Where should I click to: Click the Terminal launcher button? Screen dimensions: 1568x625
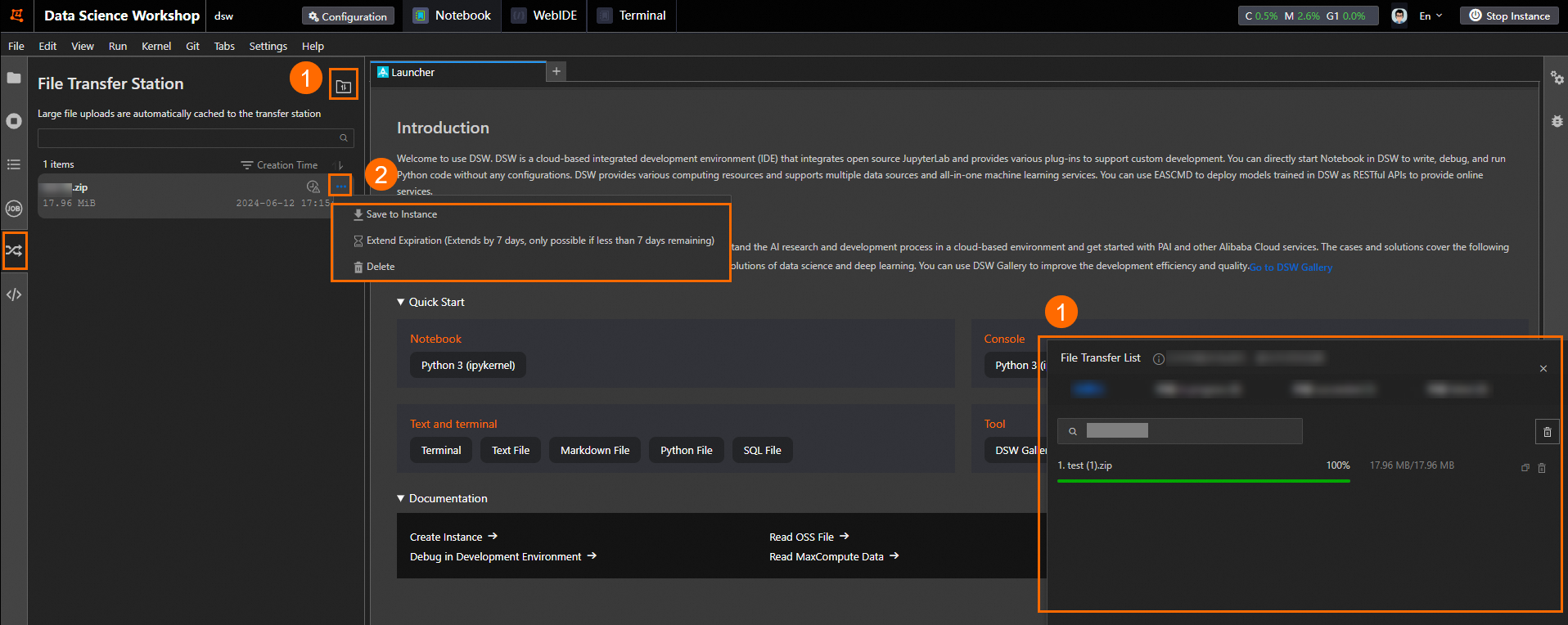click(x=441, y=450)
